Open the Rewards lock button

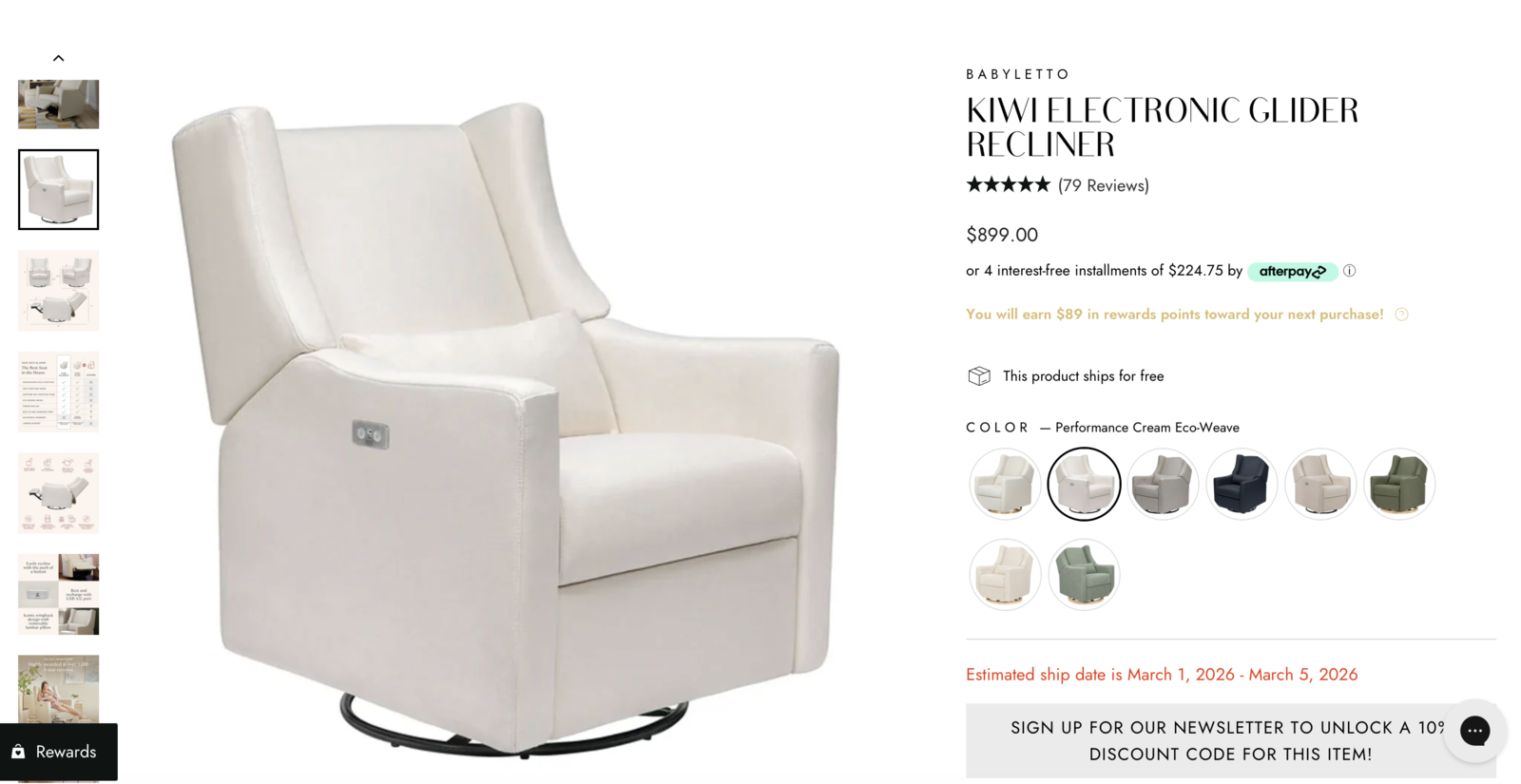[x=59, y=752]
